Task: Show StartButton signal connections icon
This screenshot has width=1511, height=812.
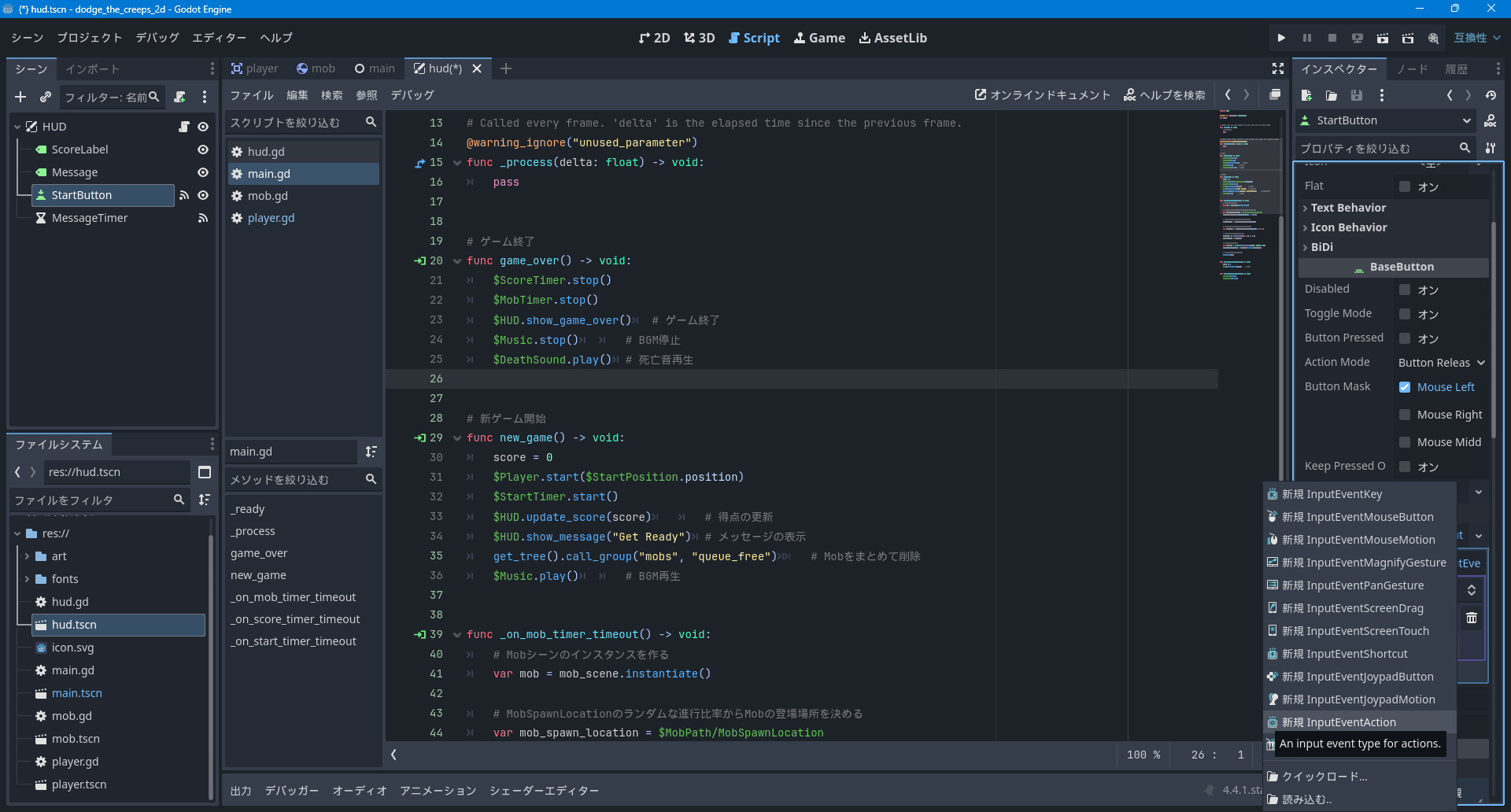Action: 184,195
